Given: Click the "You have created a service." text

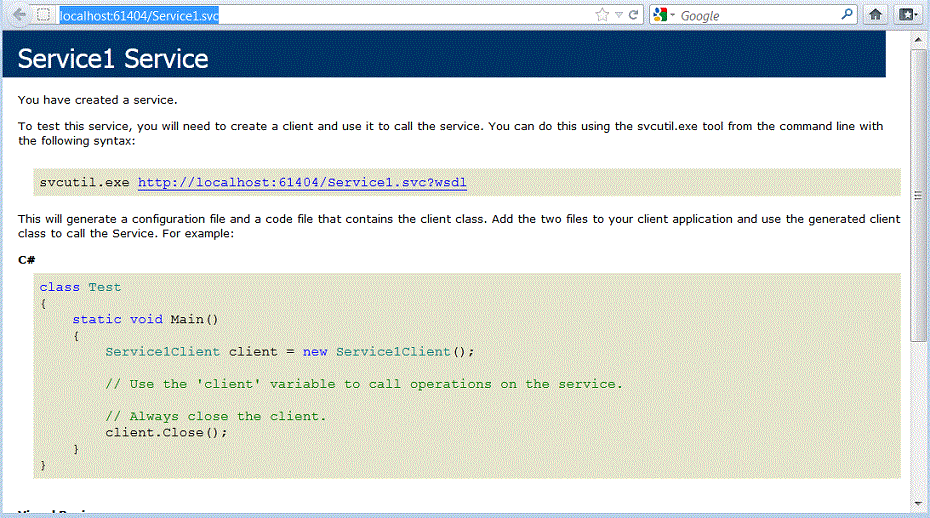Looking at the screenshot, I should pos(97,100).
